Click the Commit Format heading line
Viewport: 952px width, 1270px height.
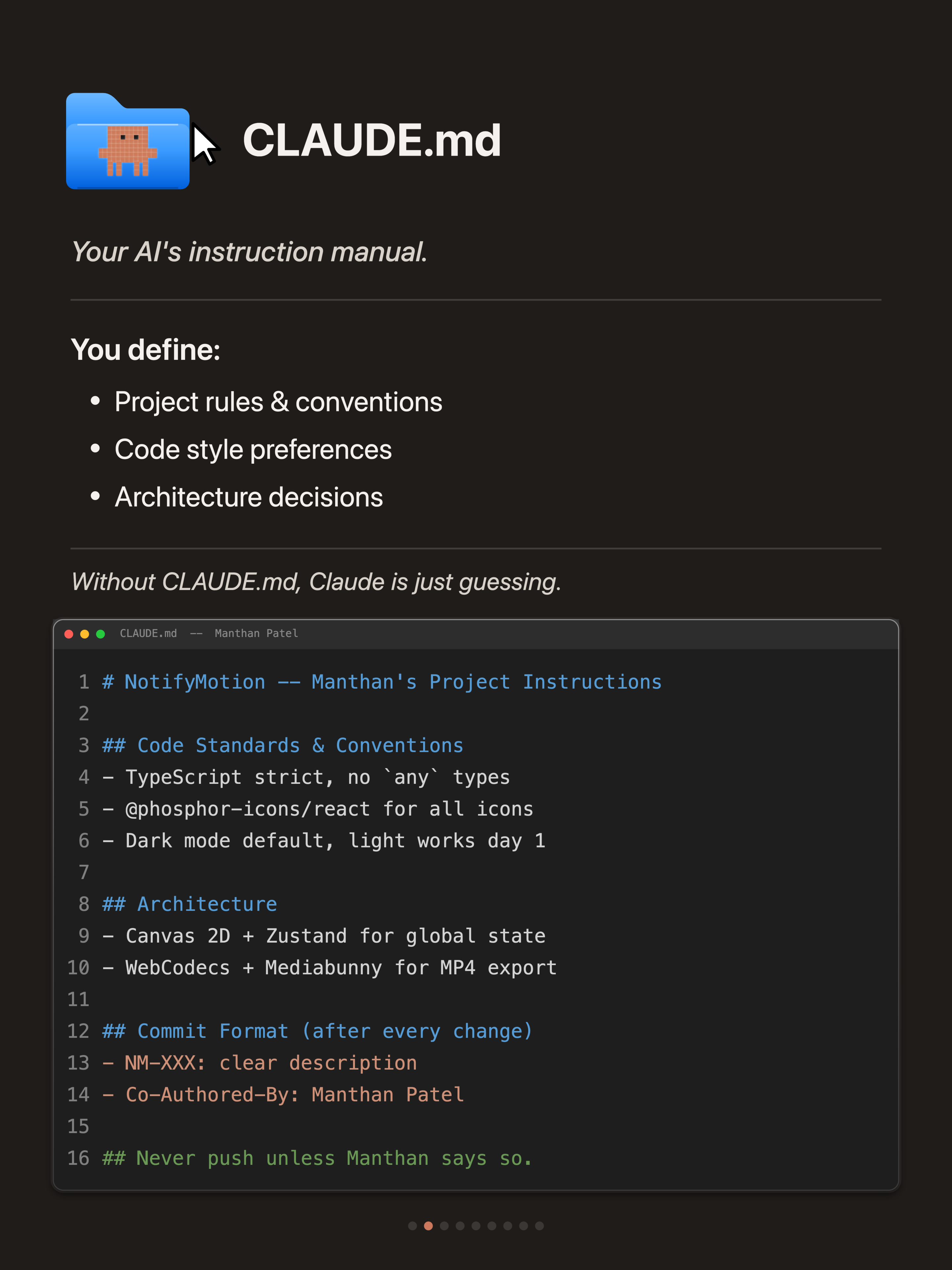pos(317,1032)
